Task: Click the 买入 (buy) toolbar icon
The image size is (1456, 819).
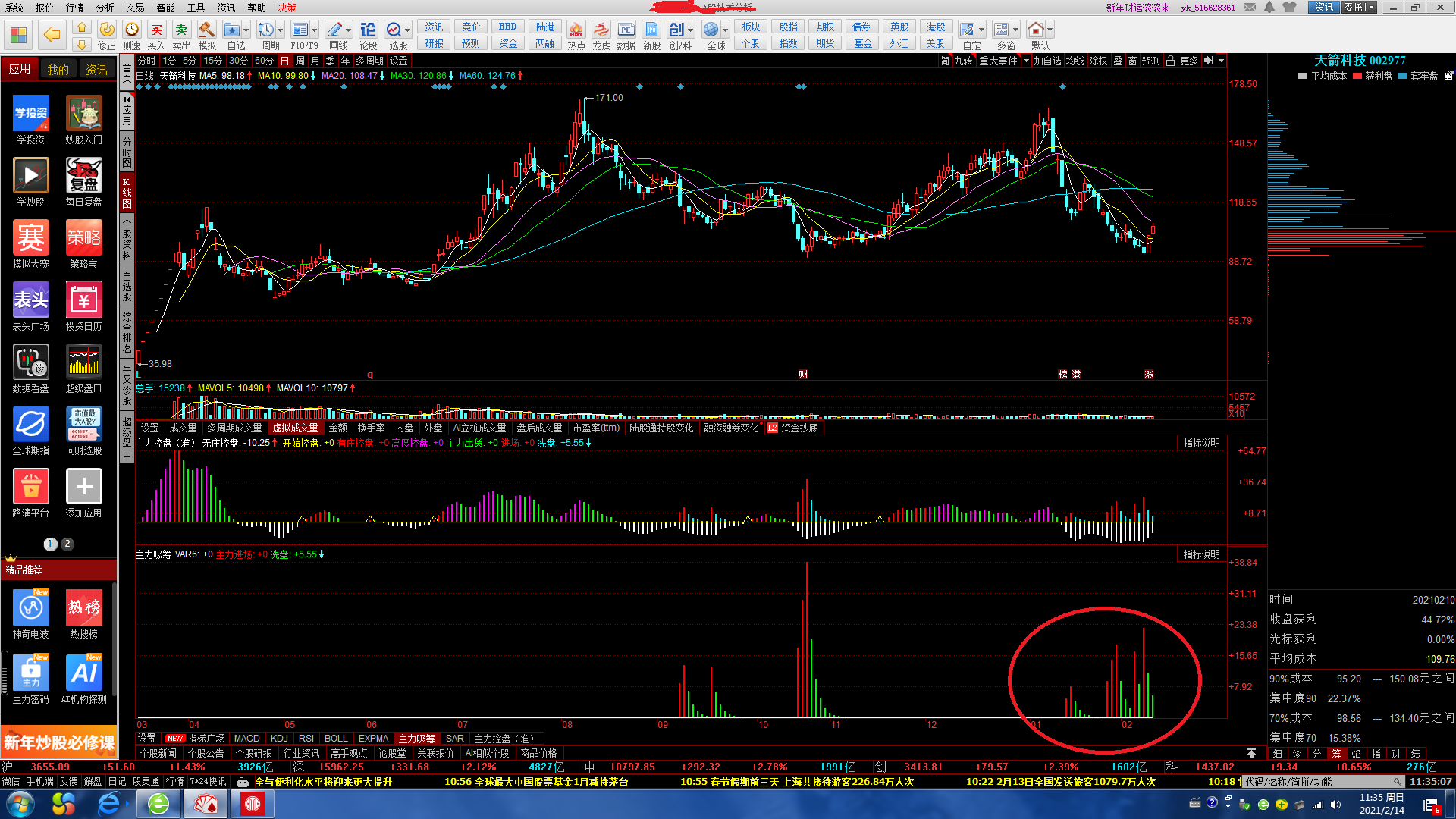Action: click(156, 30)
